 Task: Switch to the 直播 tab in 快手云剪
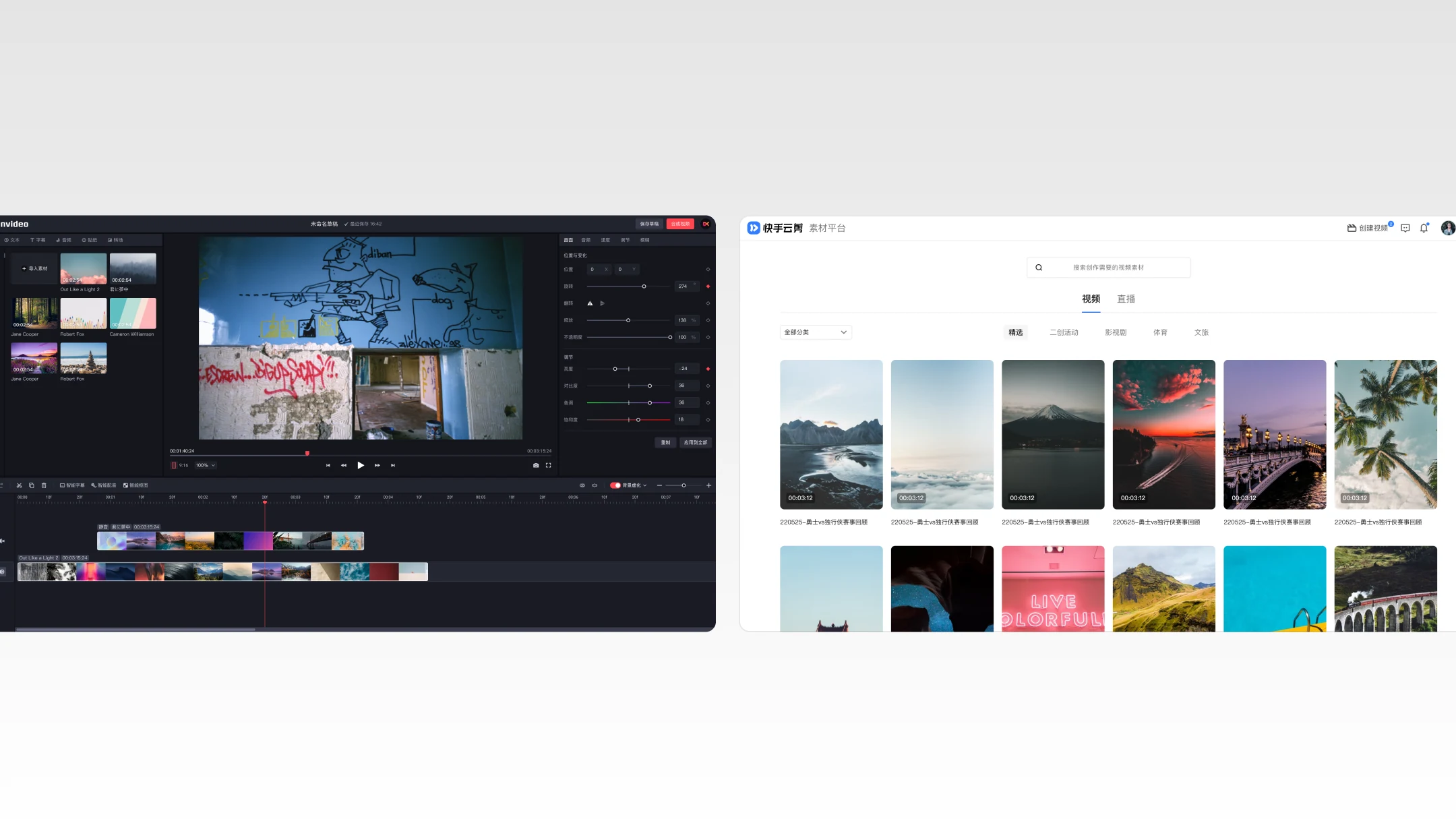[1126, 299]
